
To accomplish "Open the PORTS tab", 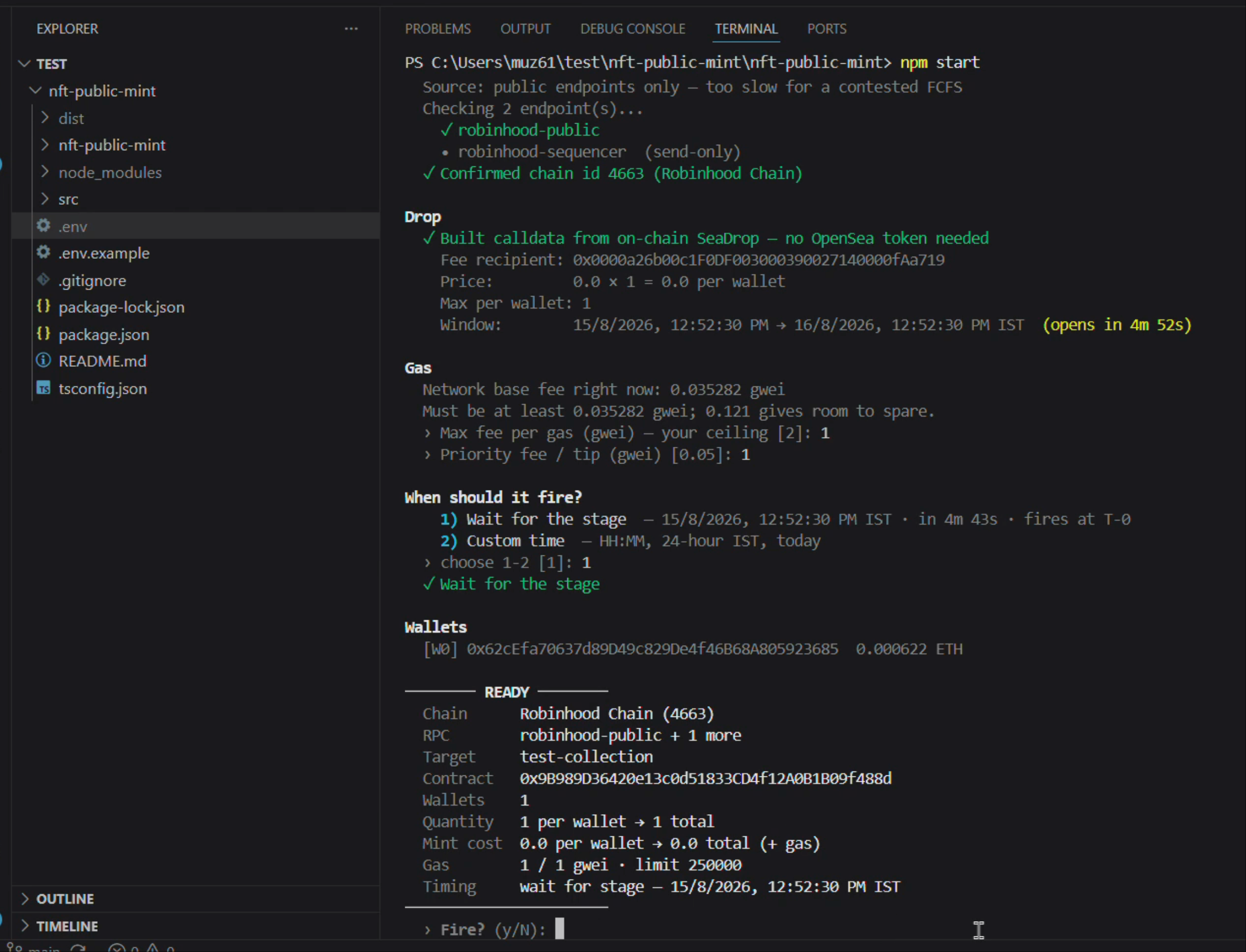I will point(827,29).
